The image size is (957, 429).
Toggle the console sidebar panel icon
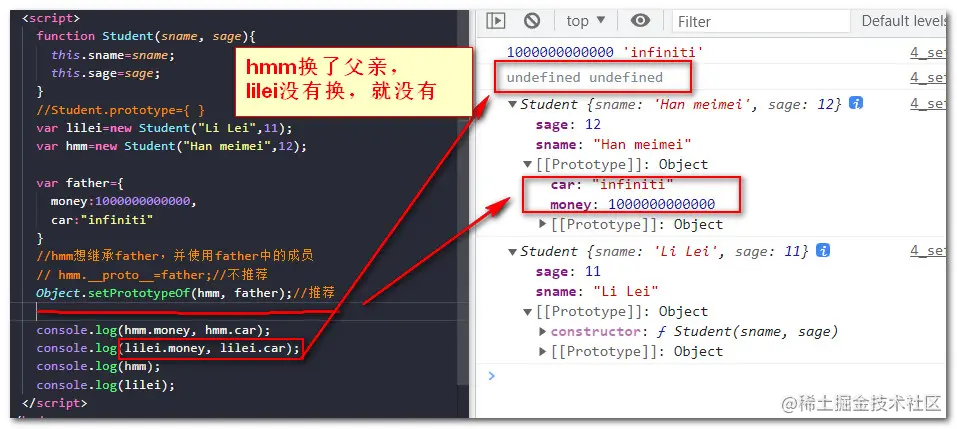[496, 21]
